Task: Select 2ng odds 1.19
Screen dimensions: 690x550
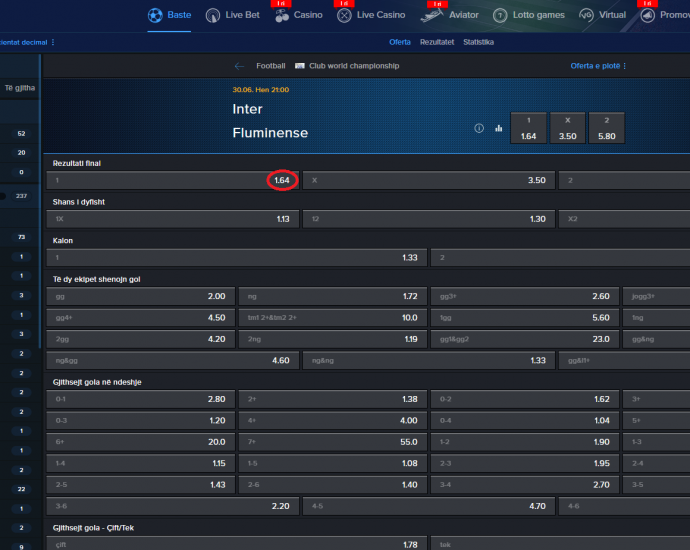Action: pyautogui.click(x=333, y=339)
